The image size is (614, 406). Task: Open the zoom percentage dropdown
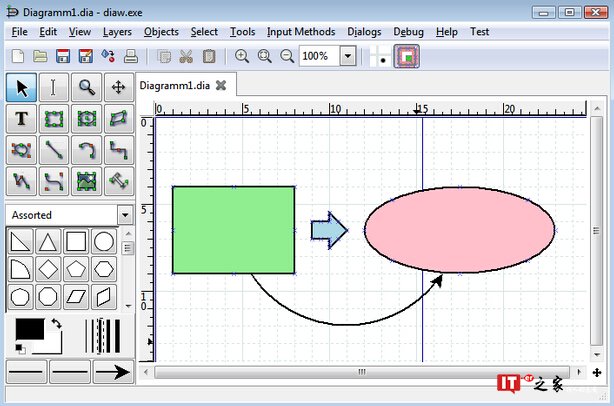[x=347, y=56]
